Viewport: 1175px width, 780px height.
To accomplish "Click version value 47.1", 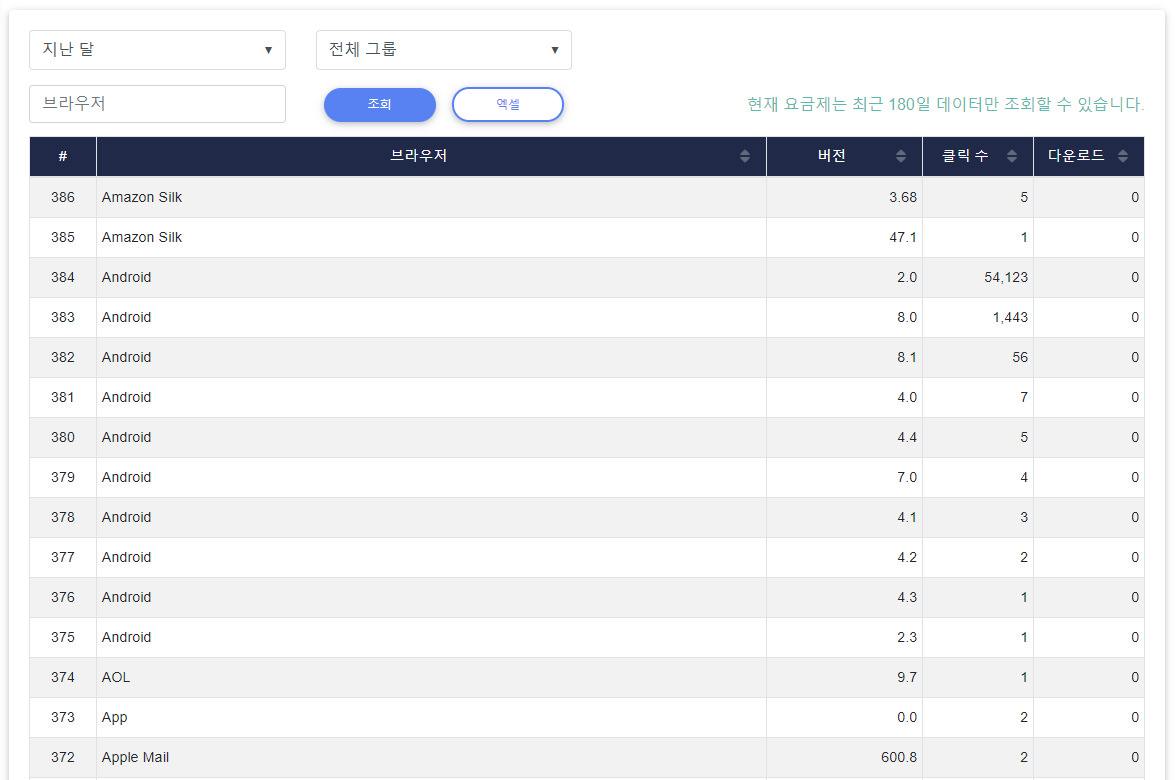I will pos(902,237).
